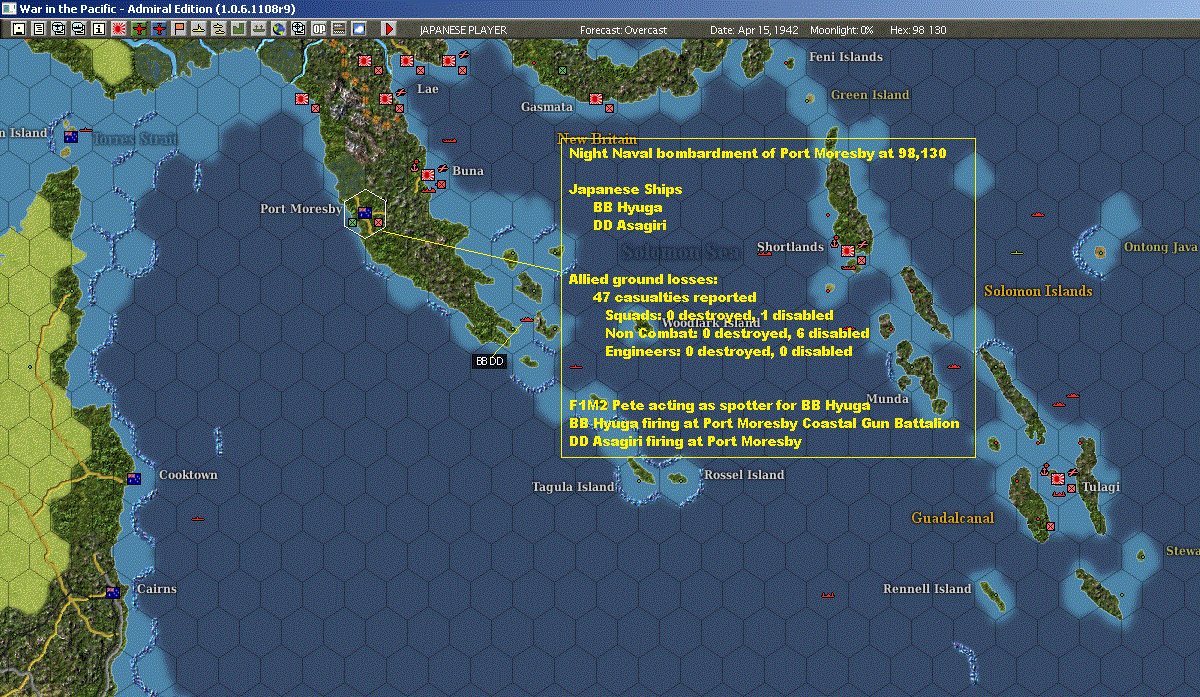Screen dimensions: 1200x697
Task: Click 'DD Asagiri firing at Port Moresby' line
Action: (685, 441)
